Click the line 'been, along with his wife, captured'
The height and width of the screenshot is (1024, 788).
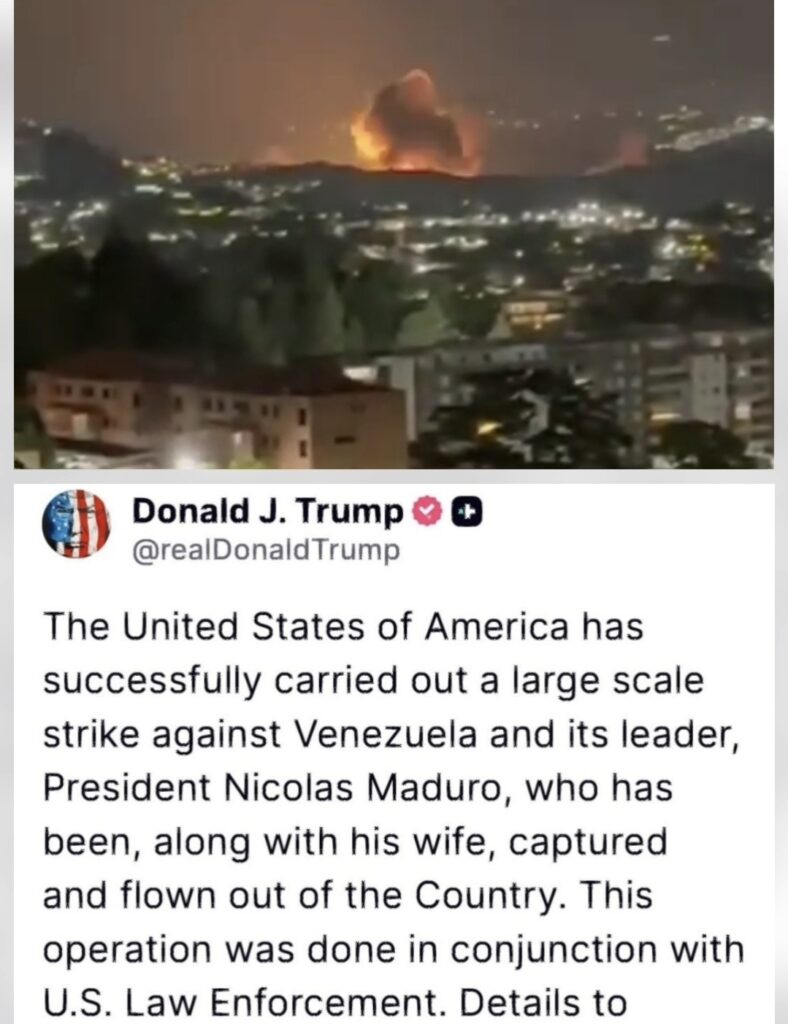tap(355, 842)
